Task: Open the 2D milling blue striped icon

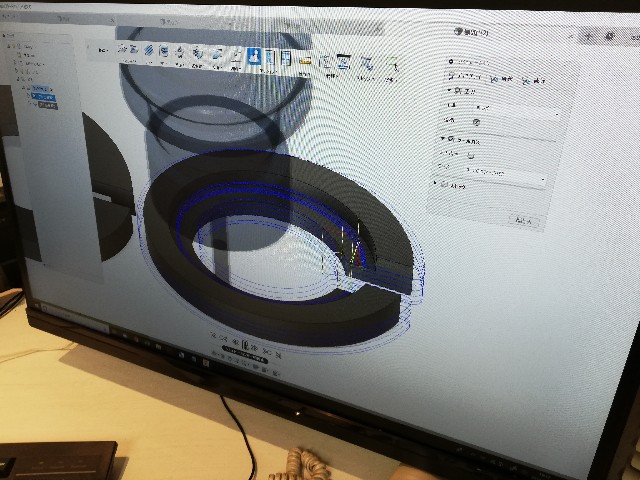Action: [x=148, y=50]
